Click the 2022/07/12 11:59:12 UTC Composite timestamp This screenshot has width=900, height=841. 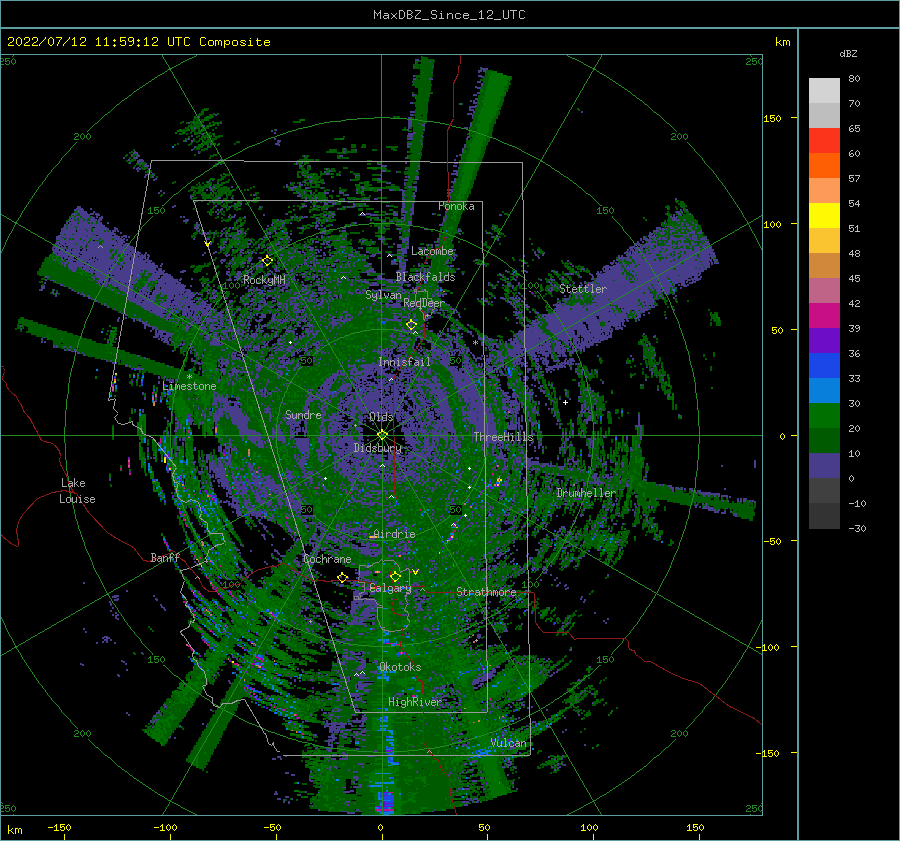click(138, 42)
